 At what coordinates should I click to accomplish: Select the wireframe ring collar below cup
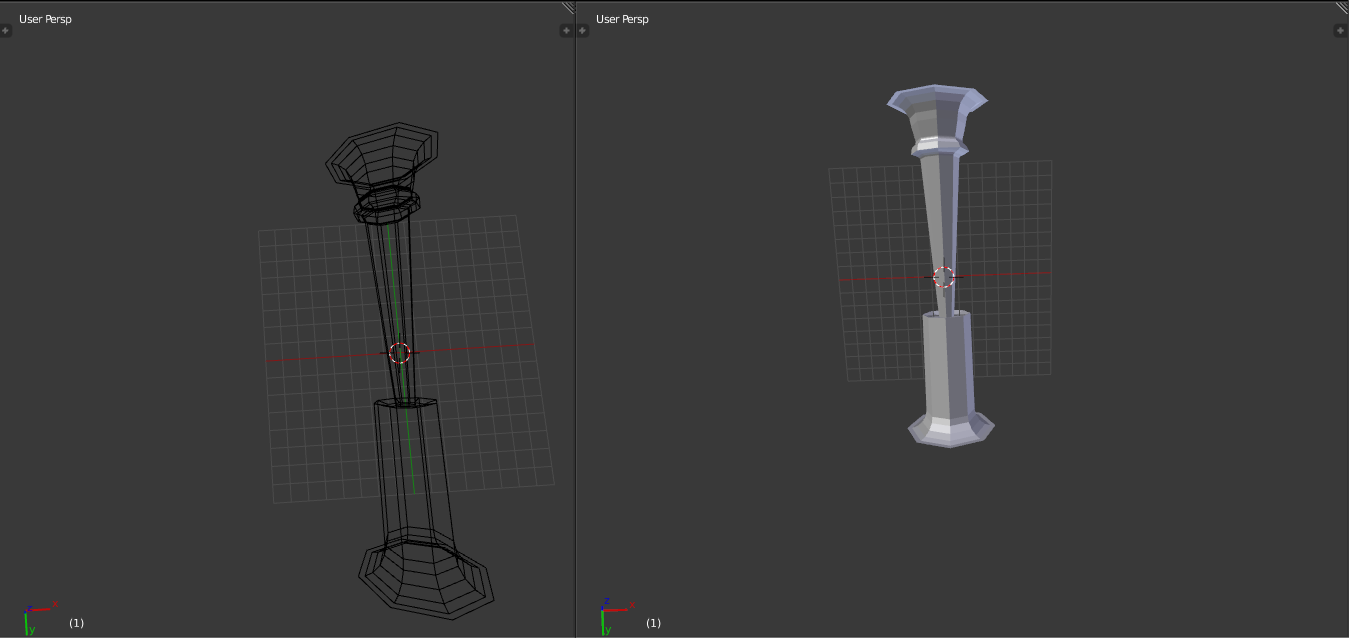coord(387,206)
